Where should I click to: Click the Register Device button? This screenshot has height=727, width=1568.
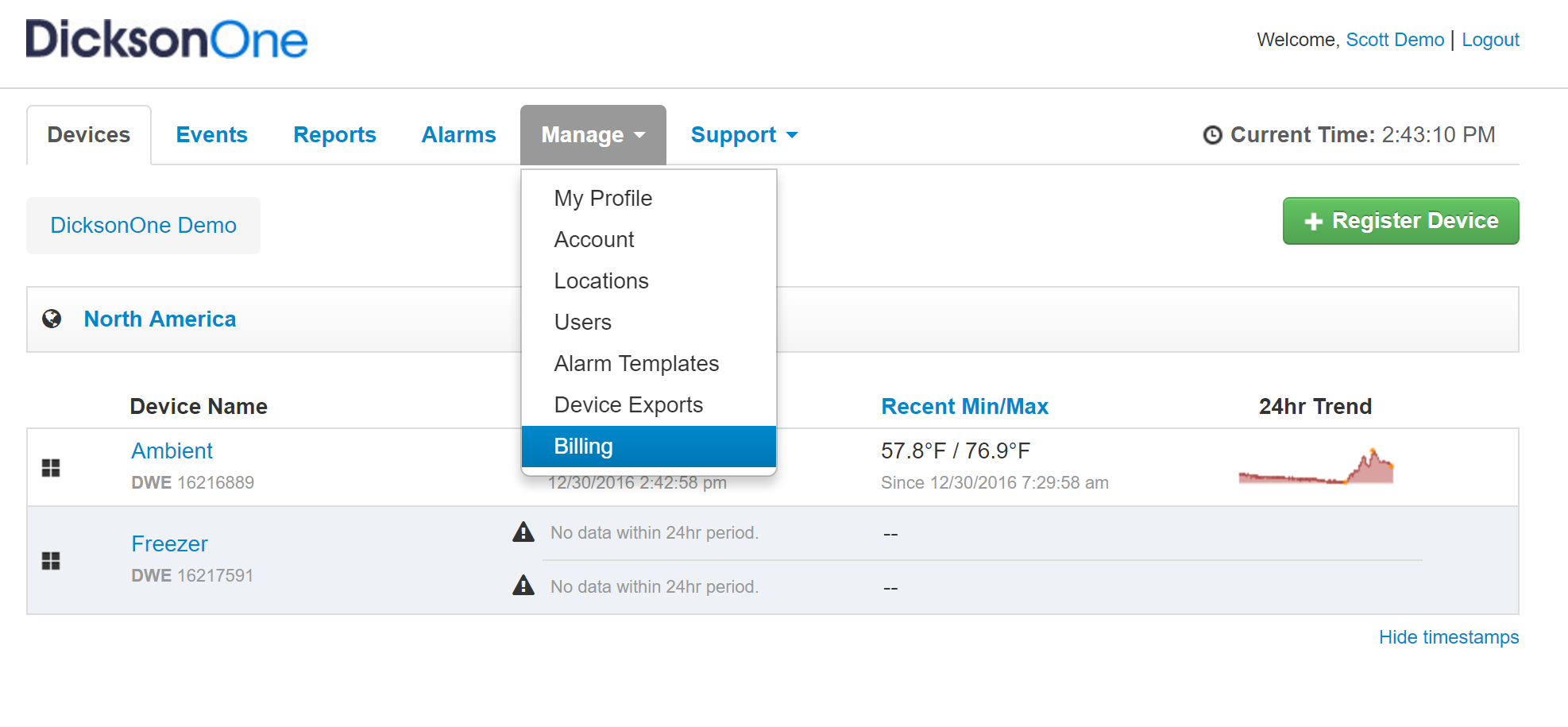pyautogui.click(x=1401, y=221)
